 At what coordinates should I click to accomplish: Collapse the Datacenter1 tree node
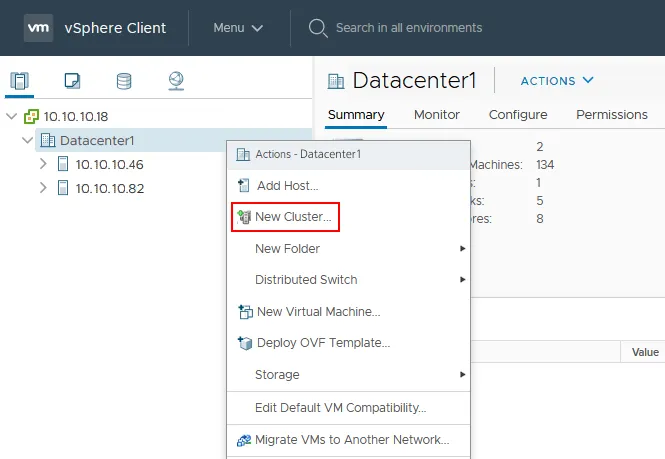pos(27,140)
